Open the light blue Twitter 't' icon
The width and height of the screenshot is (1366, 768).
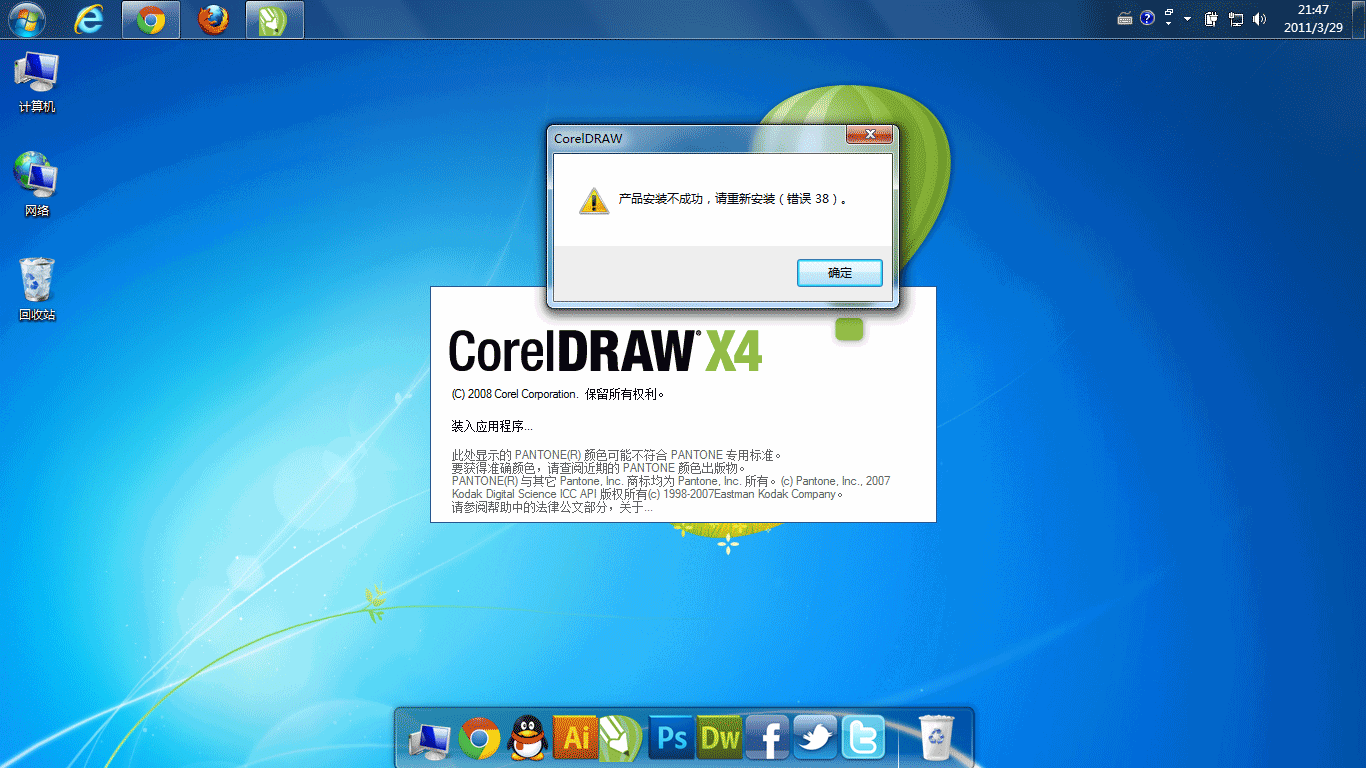tap(863, 738)
